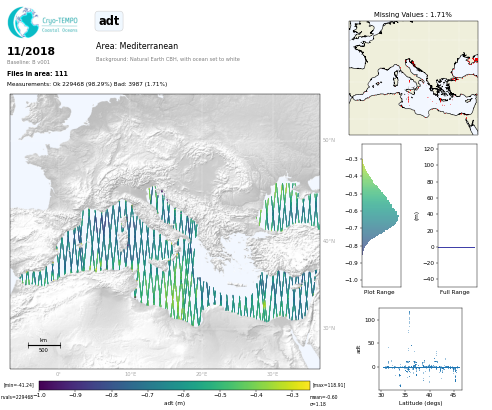The width and height of the screenshot is (492, 410).
Task: Click the viridis colorbar near -0.6
Action: click(x=184, y=385)
